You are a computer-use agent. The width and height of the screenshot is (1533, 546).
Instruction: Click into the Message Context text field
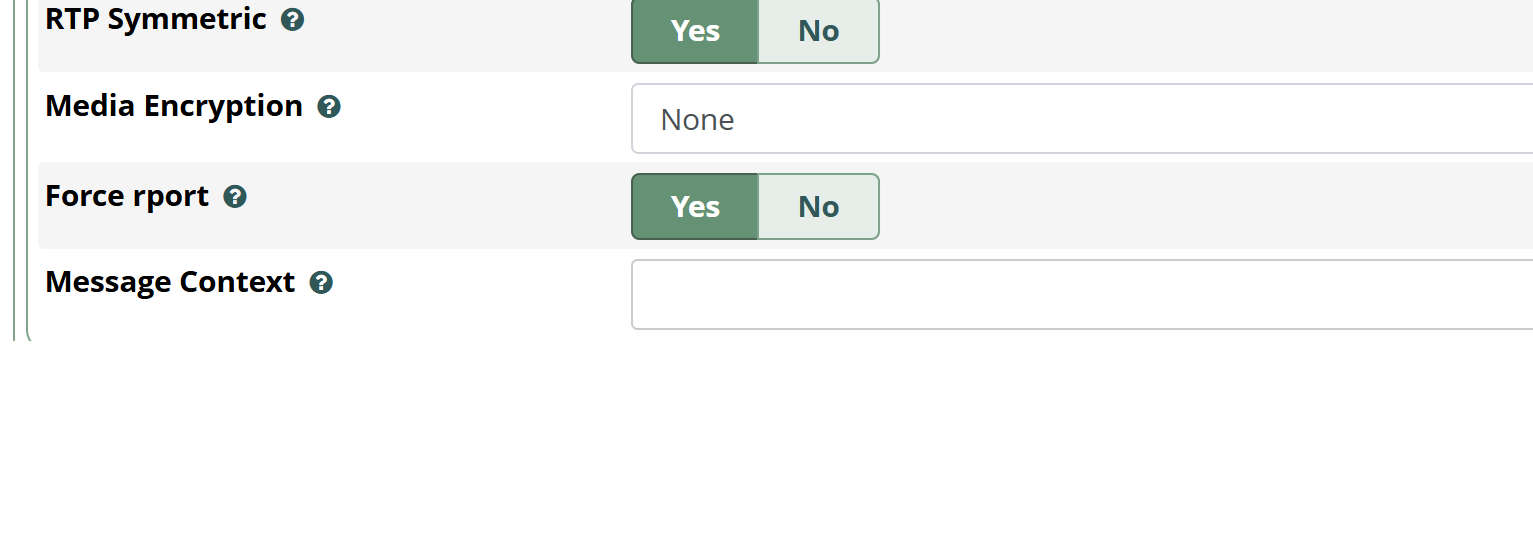(x=1080, y=294)
